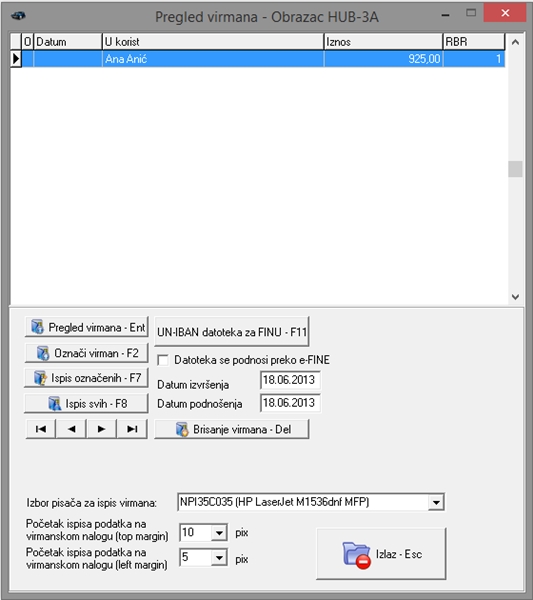The image size is (533, 600).
Task: Click the Označi virman - F2 icon
Action: pos(43,353)
